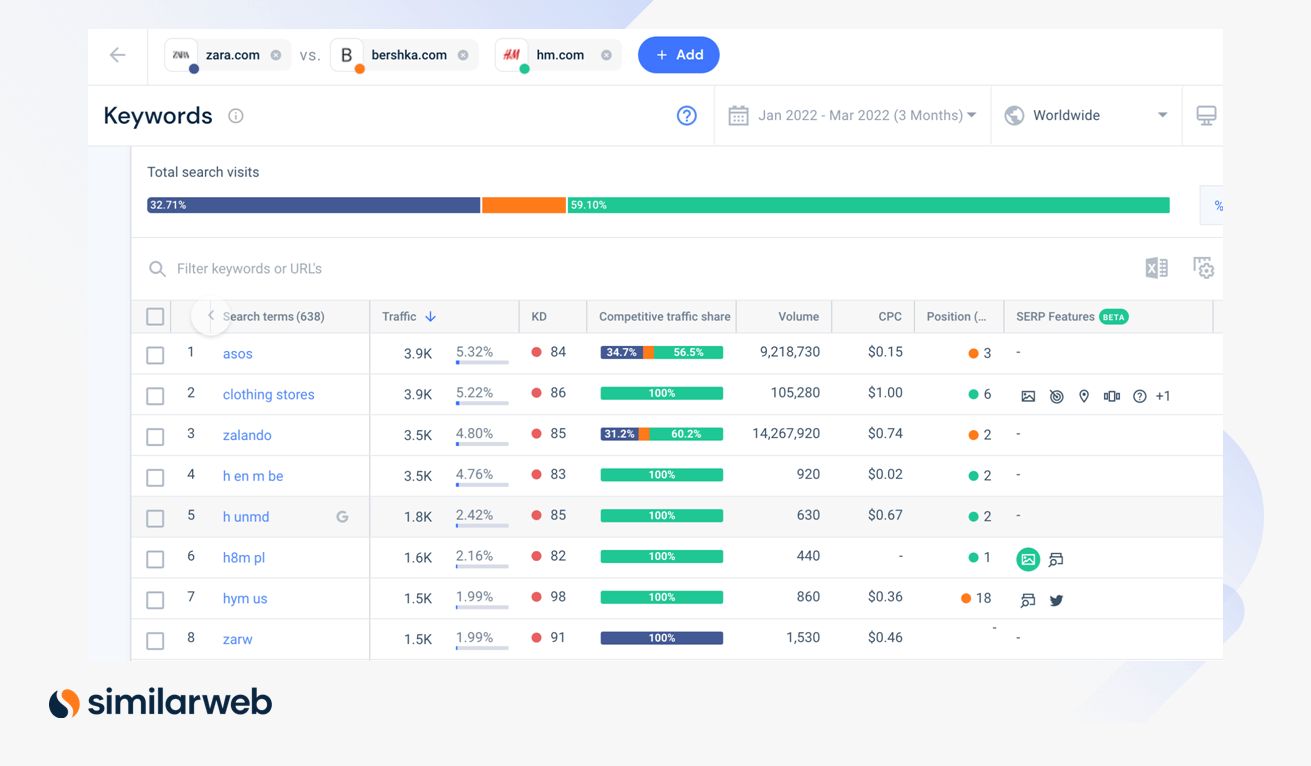This screenshot has width=1311, height=766.
Task: Sort by the Traffic column header
Action: [x=408, y=317]
